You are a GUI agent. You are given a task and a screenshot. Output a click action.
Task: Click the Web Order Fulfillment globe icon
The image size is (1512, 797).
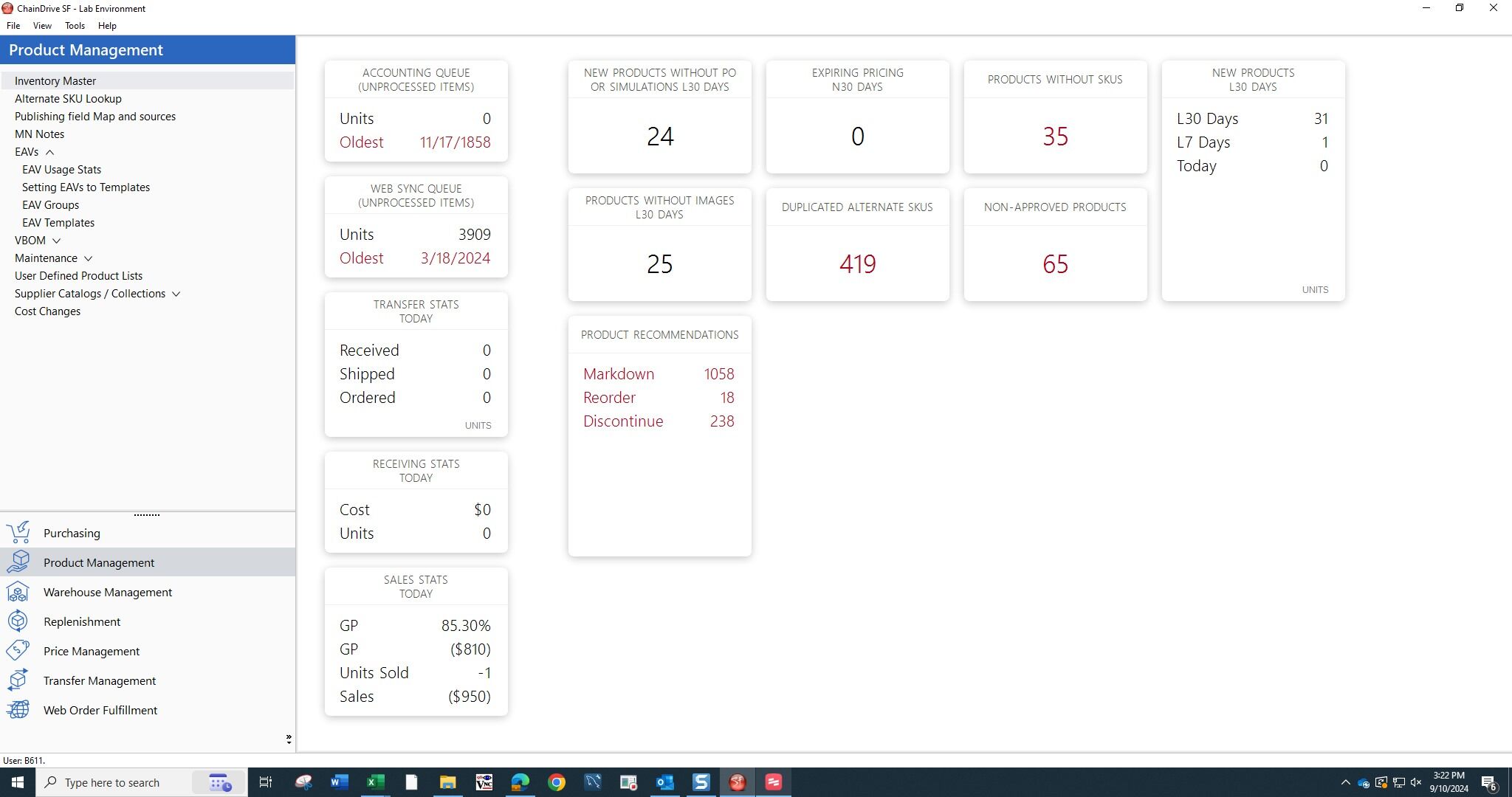[18, 710]
